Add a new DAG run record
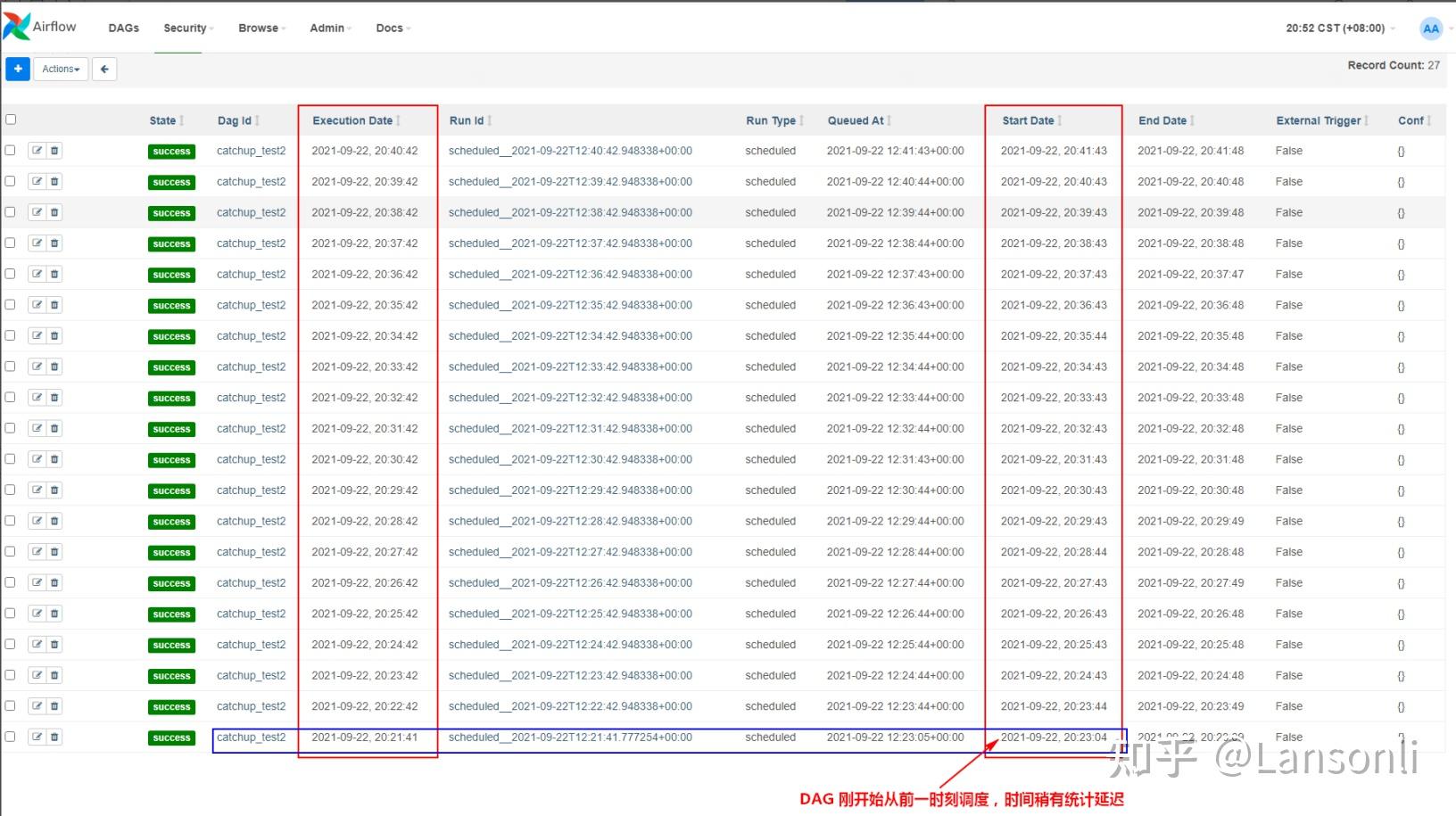The width and height of the screenshot is (1456, 816). tap(18, 69)
